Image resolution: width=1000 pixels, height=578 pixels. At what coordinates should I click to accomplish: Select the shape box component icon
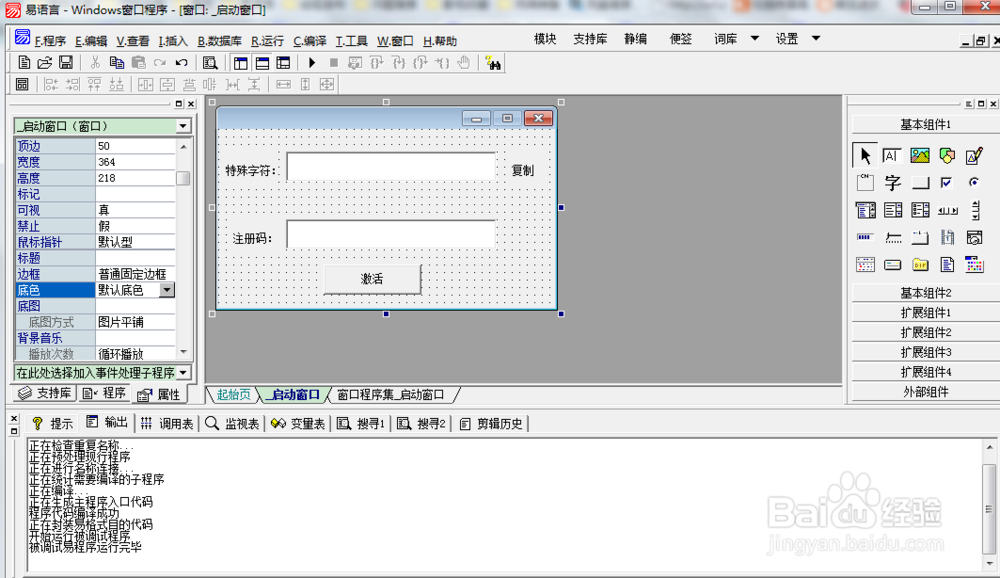point(947,155)
